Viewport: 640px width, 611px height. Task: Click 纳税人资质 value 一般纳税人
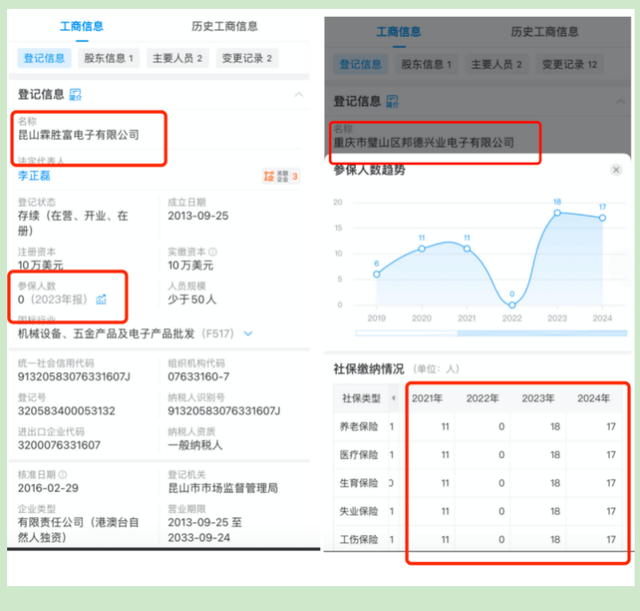click(x=195, y=445)
